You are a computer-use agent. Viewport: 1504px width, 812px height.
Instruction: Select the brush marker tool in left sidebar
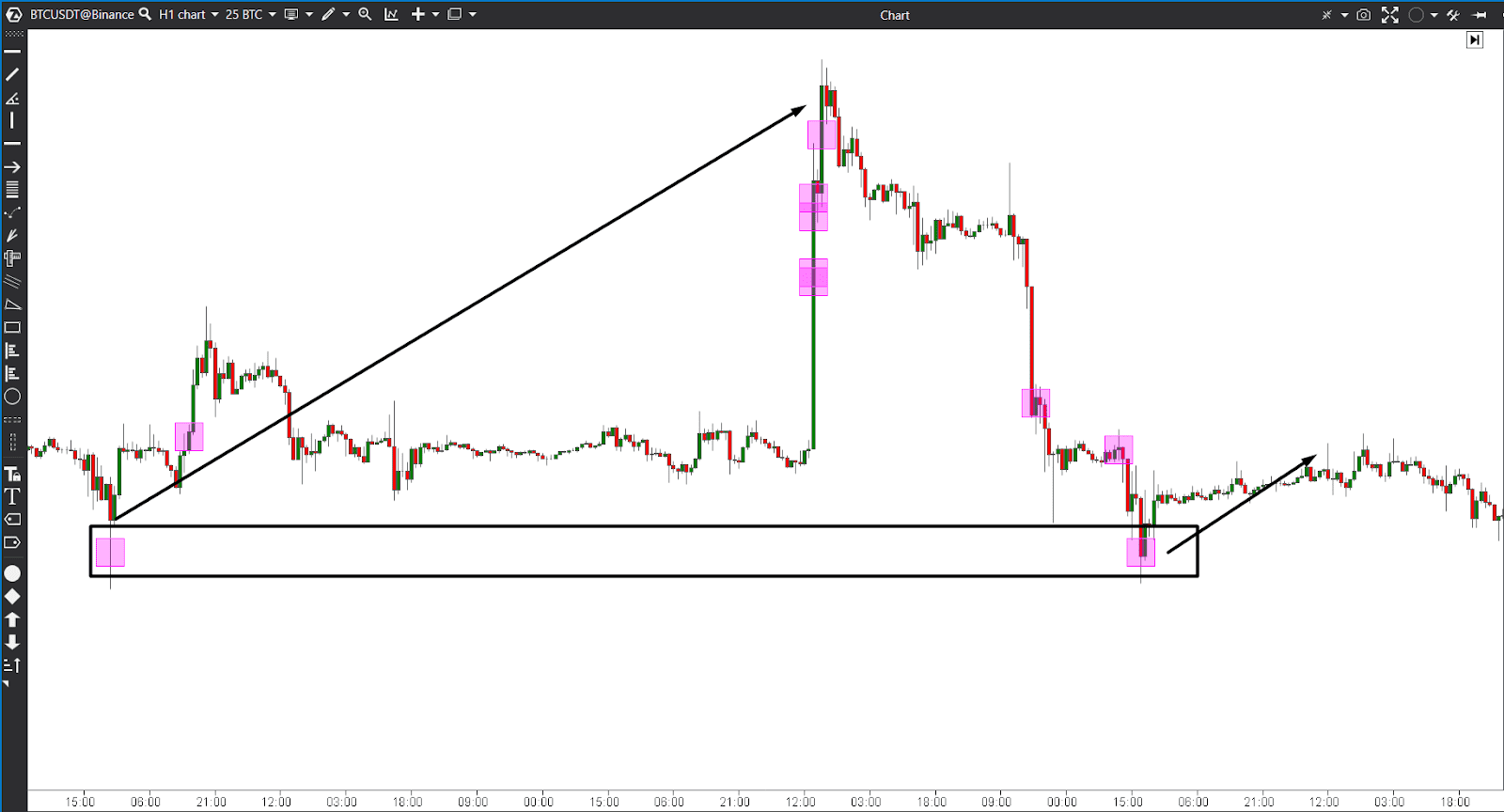12,235
